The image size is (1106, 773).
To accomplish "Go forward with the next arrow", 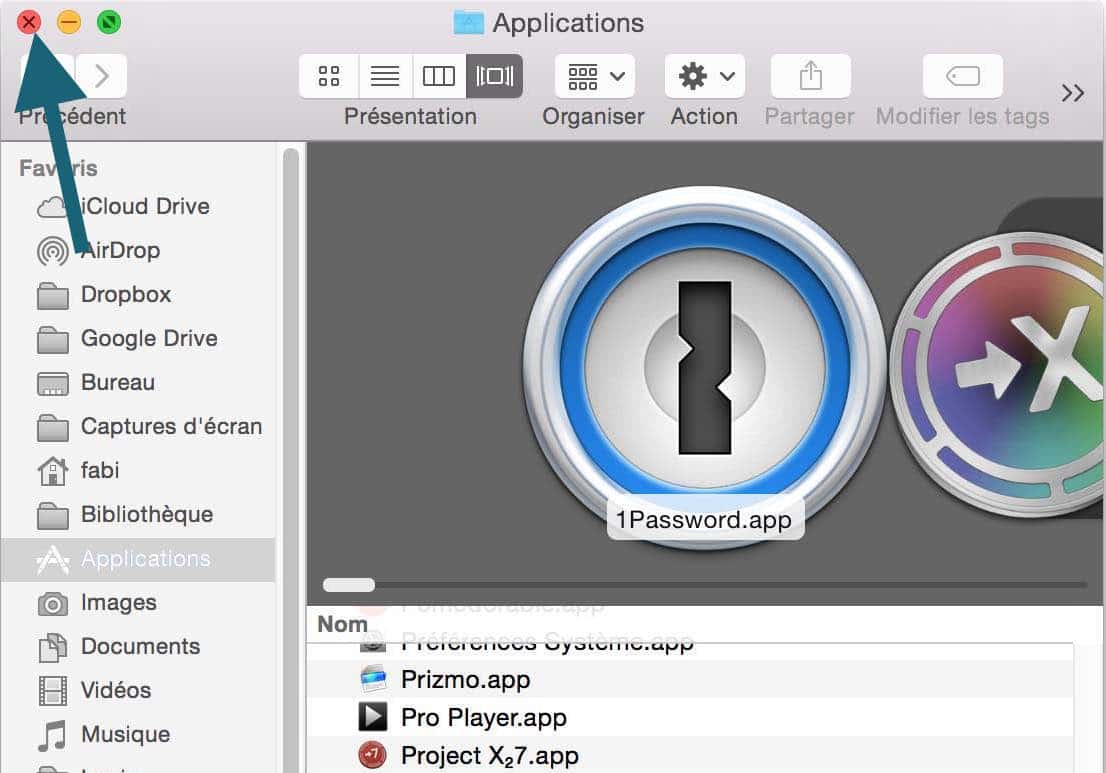I will coord(102,75).
